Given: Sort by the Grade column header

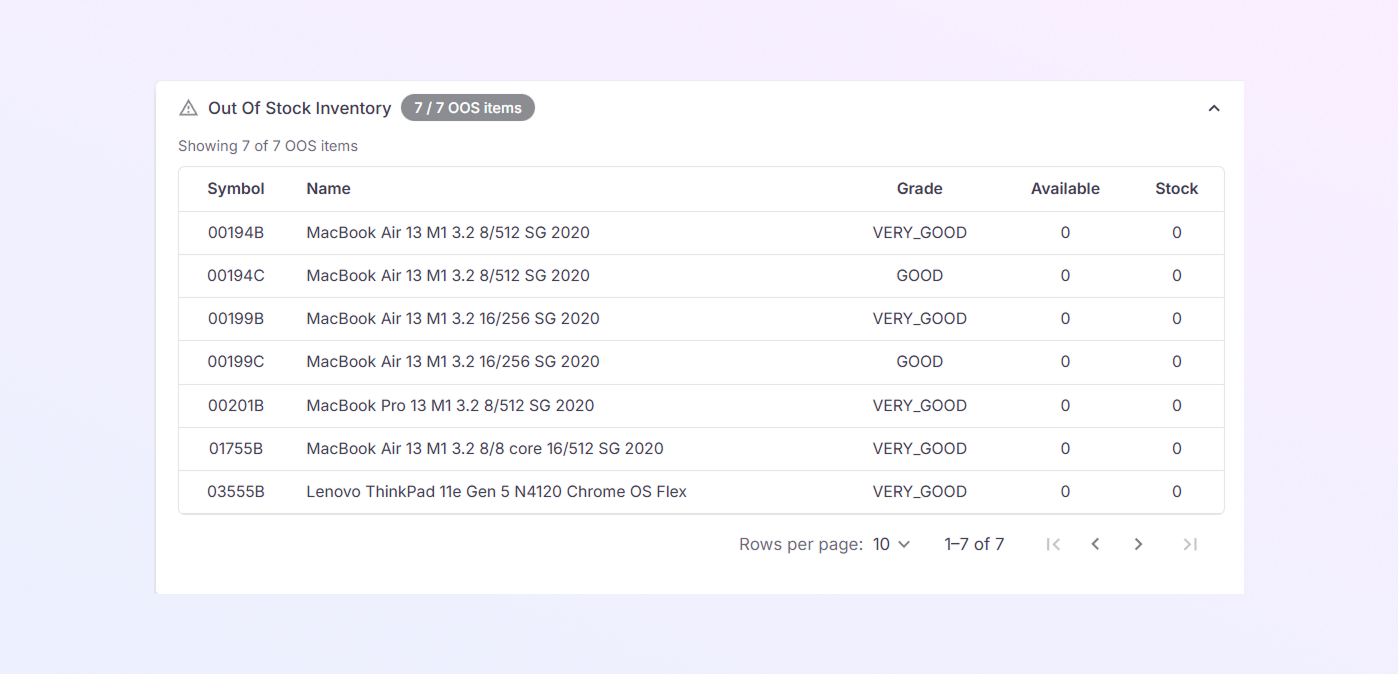Looking at the screenshot, I should click(x=919, y=189).
